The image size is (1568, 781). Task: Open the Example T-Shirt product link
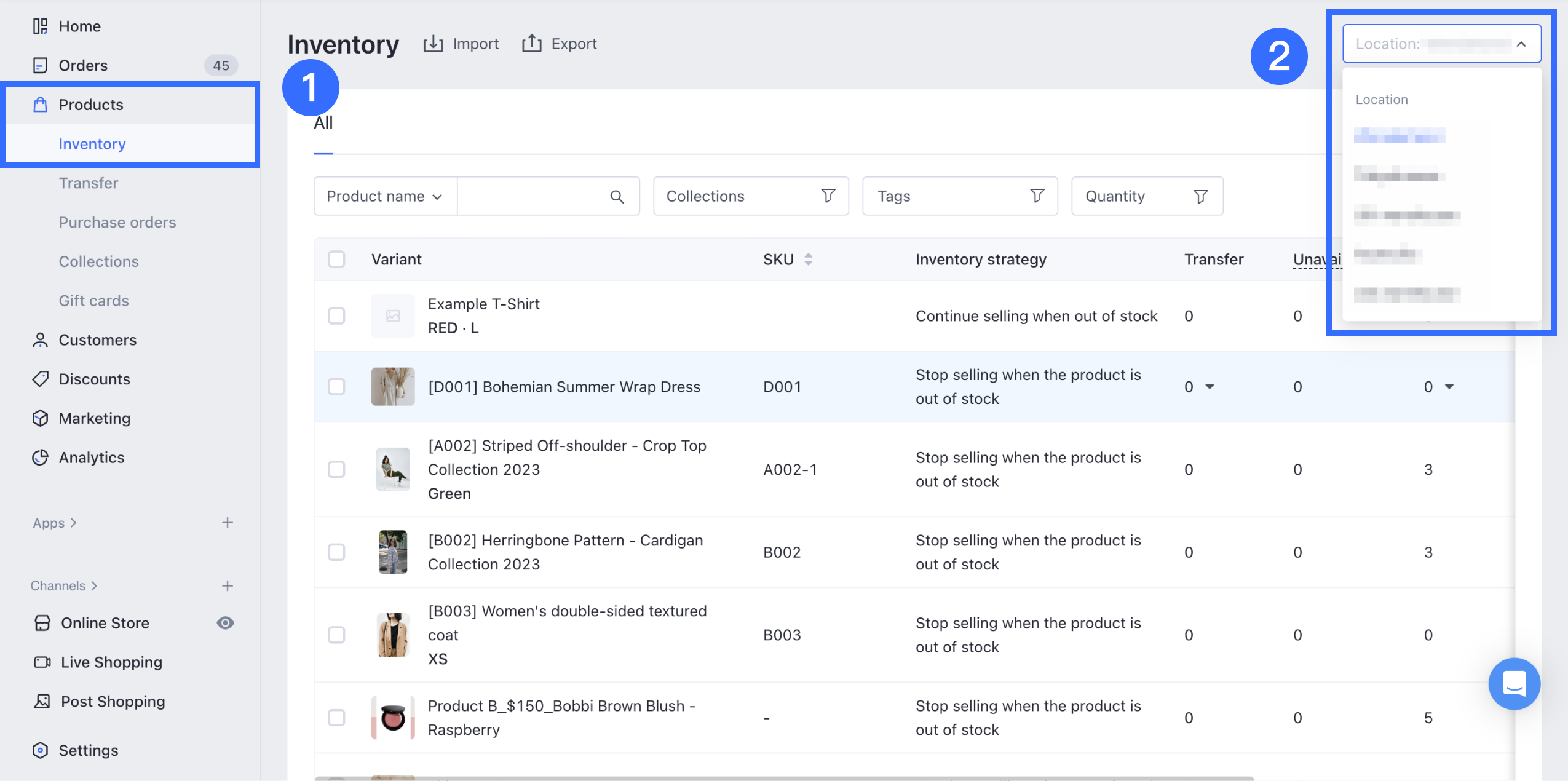[x=483, y=304]
